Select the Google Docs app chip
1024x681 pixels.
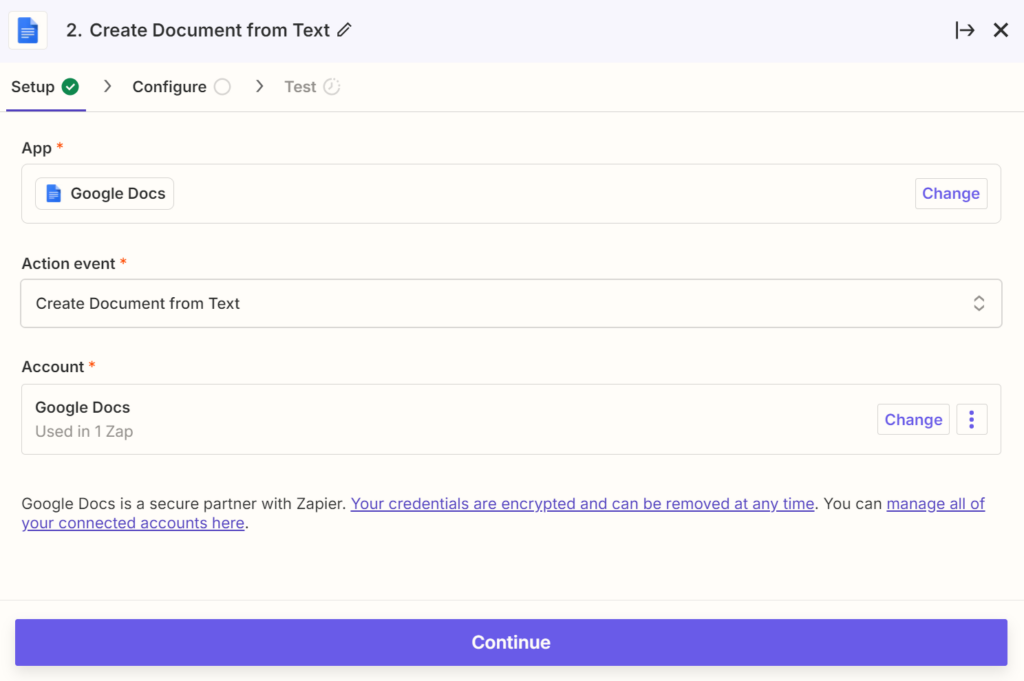coord(104,193)
